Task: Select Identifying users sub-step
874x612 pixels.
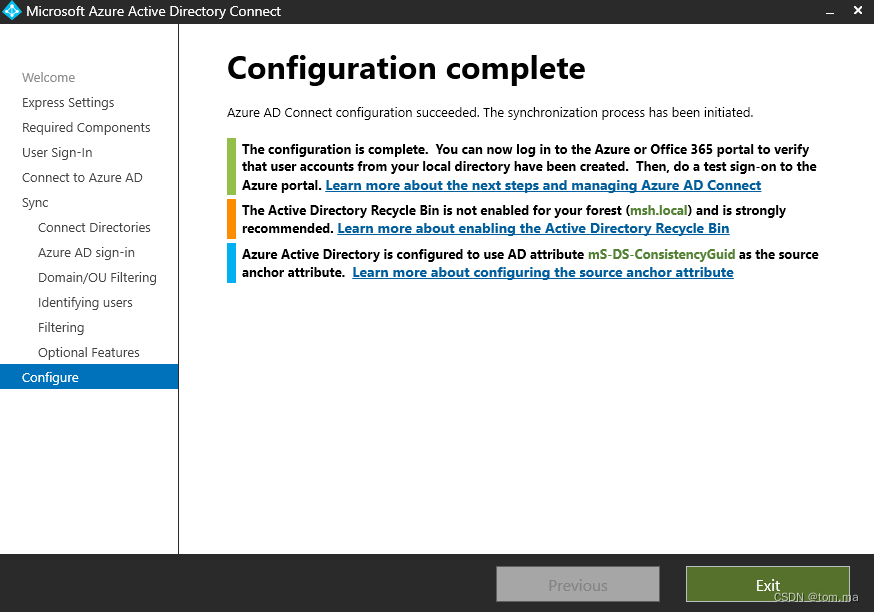Action: (85, 303)
